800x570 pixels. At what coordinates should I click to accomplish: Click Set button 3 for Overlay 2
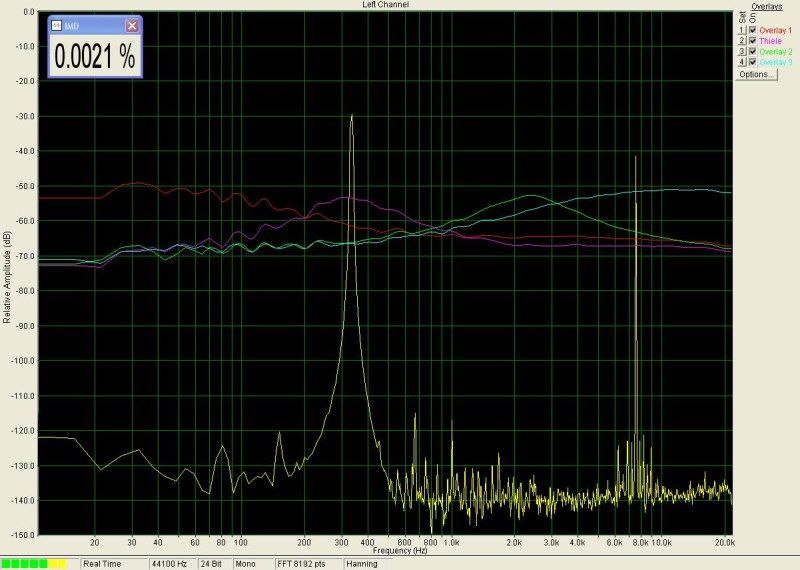742,52
